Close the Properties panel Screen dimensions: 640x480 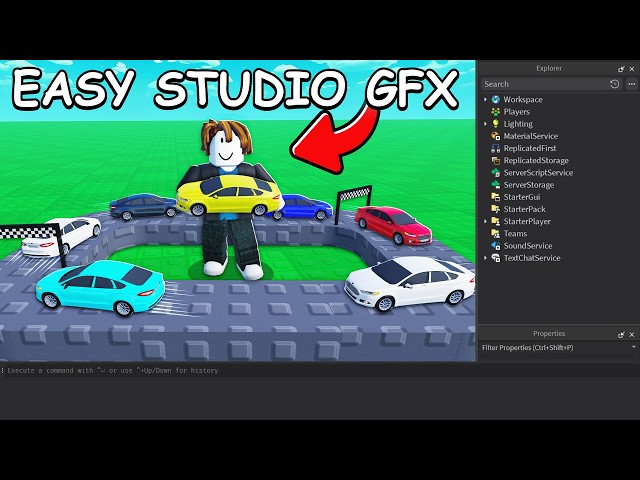pos(632,335)
